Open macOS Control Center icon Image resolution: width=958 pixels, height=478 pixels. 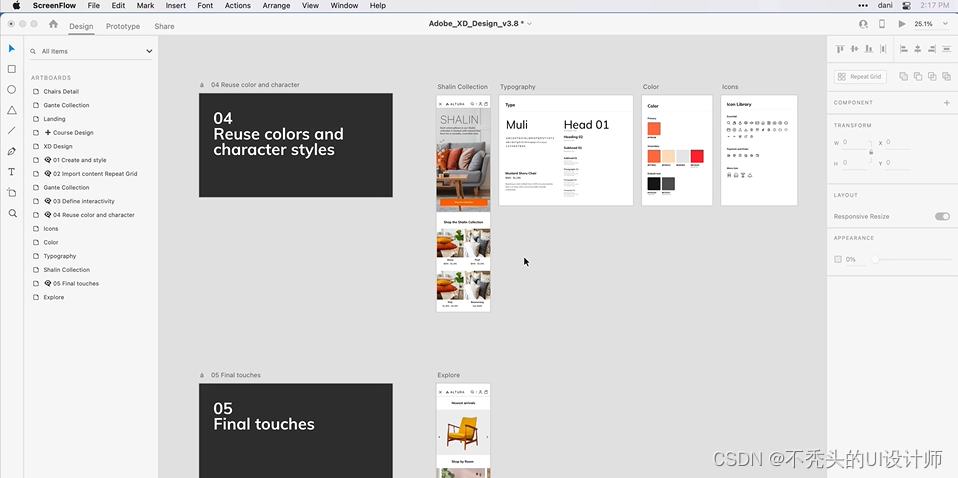point(905,6)
